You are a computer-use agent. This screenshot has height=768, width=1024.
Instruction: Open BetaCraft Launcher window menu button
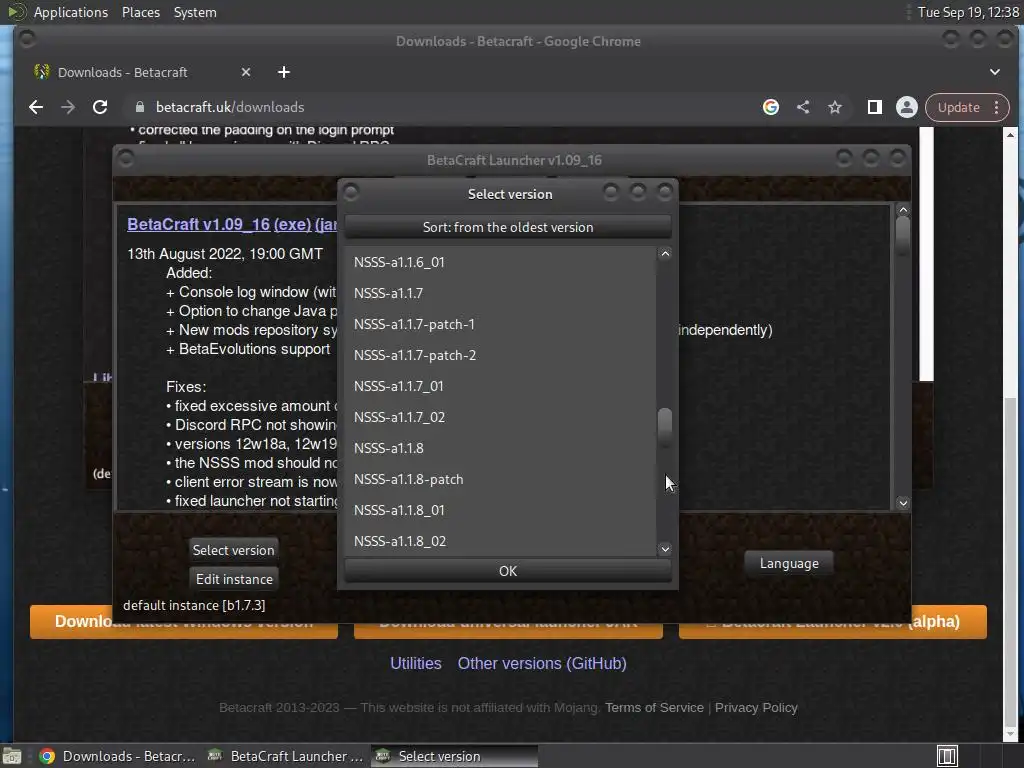[x=126, y=159]
